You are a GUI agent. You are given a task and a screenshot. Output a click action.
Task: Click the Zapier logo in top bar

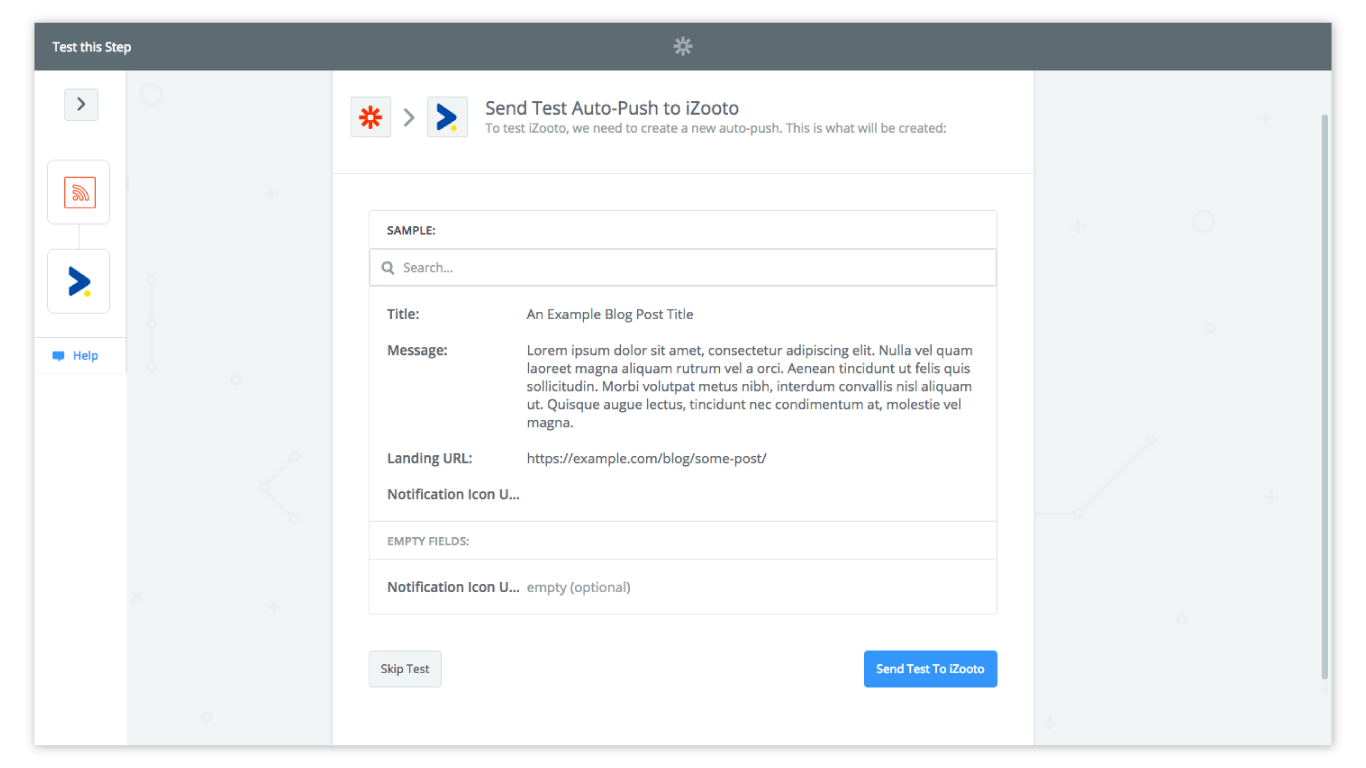[x=683, y=46]
